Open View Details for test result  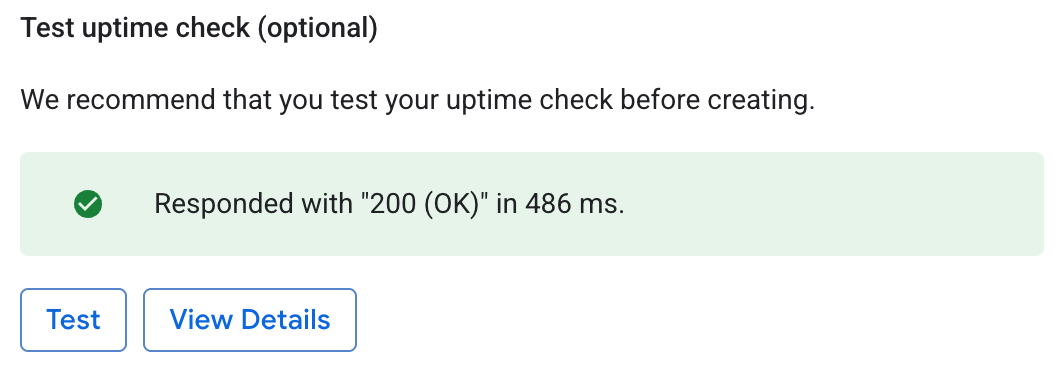tap(250, 320)
